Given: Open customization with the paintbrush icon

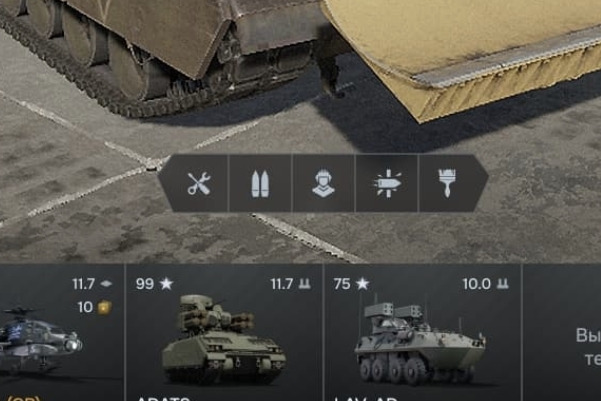Looking at the screenshot, I should [447, 184].
